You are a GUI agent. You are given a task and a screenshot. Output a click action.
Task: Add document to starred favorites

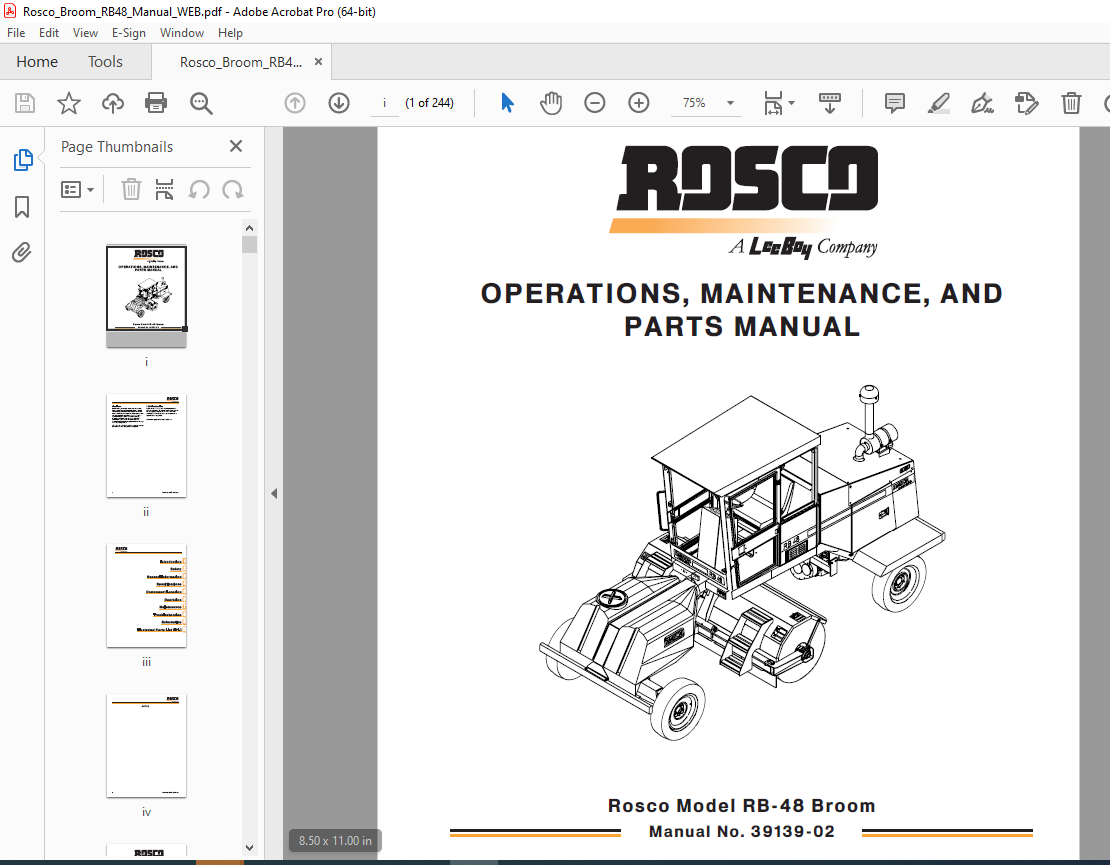69,103
